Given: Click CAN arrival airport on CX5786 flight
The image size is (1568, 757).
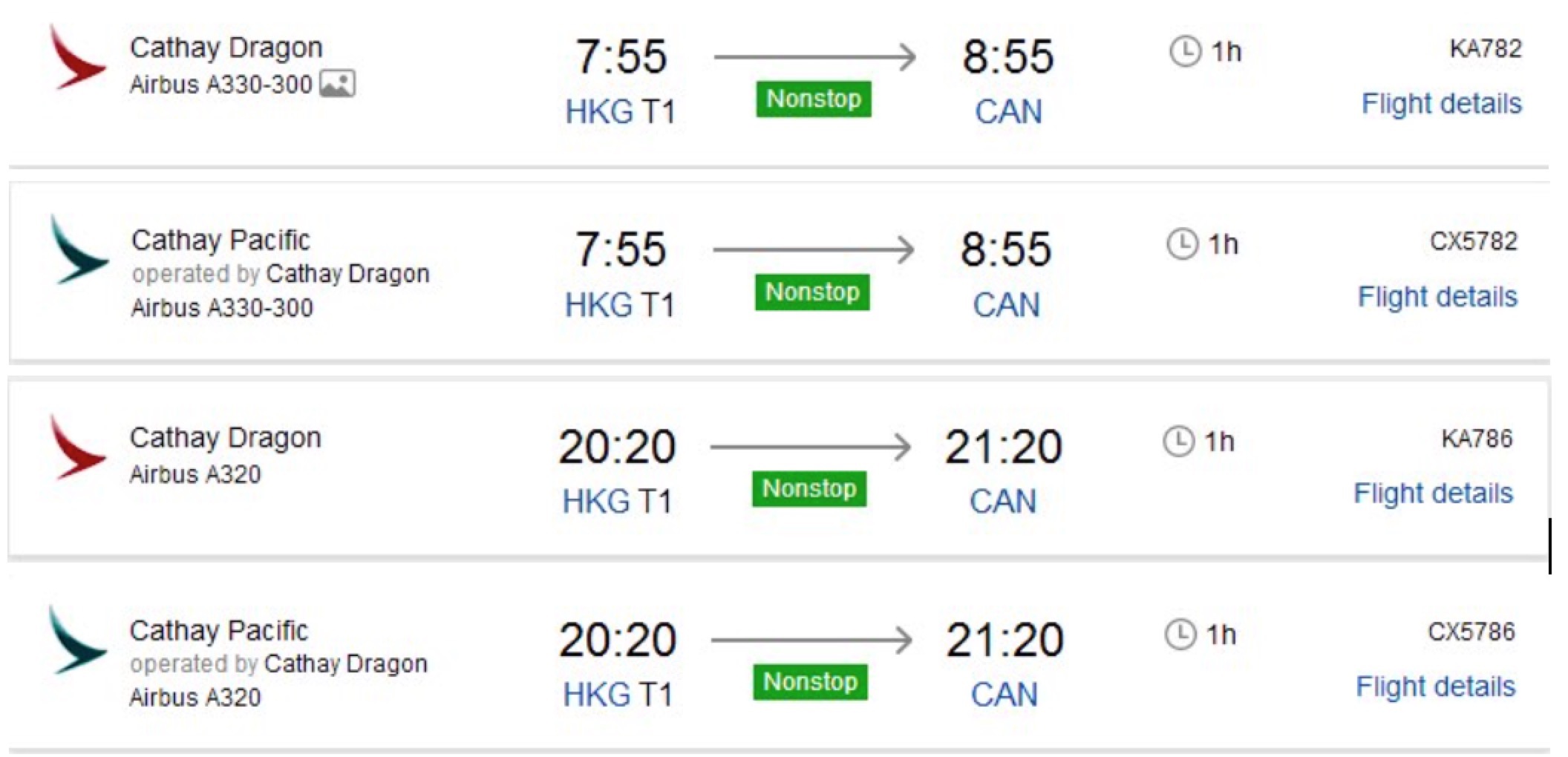Looking at the screenshot, I should pos(1004,695).
